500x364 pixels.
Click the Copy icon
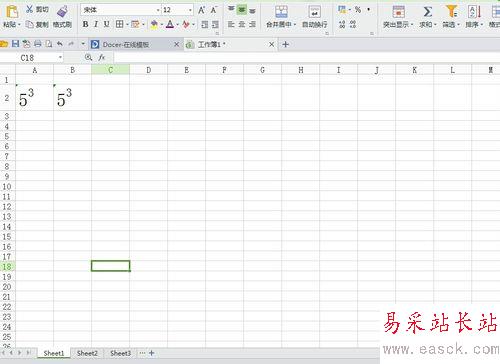[30, 24]
